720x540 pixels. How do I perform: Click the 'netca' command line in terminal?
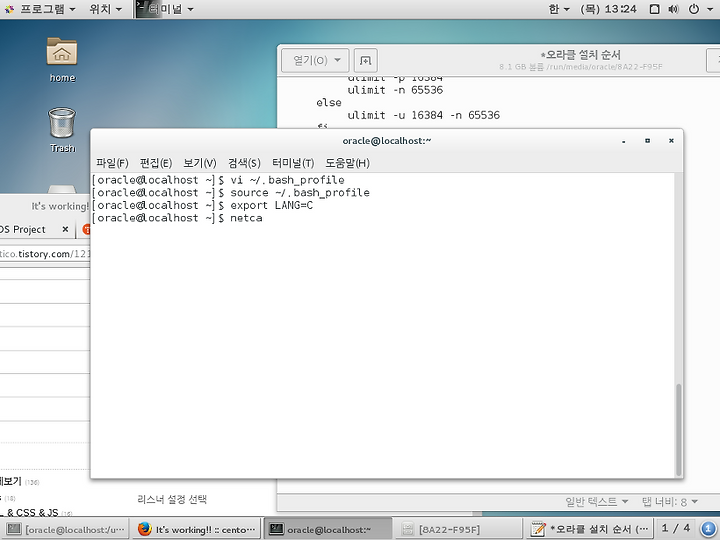pyautogui.click(x=177, y=218)
